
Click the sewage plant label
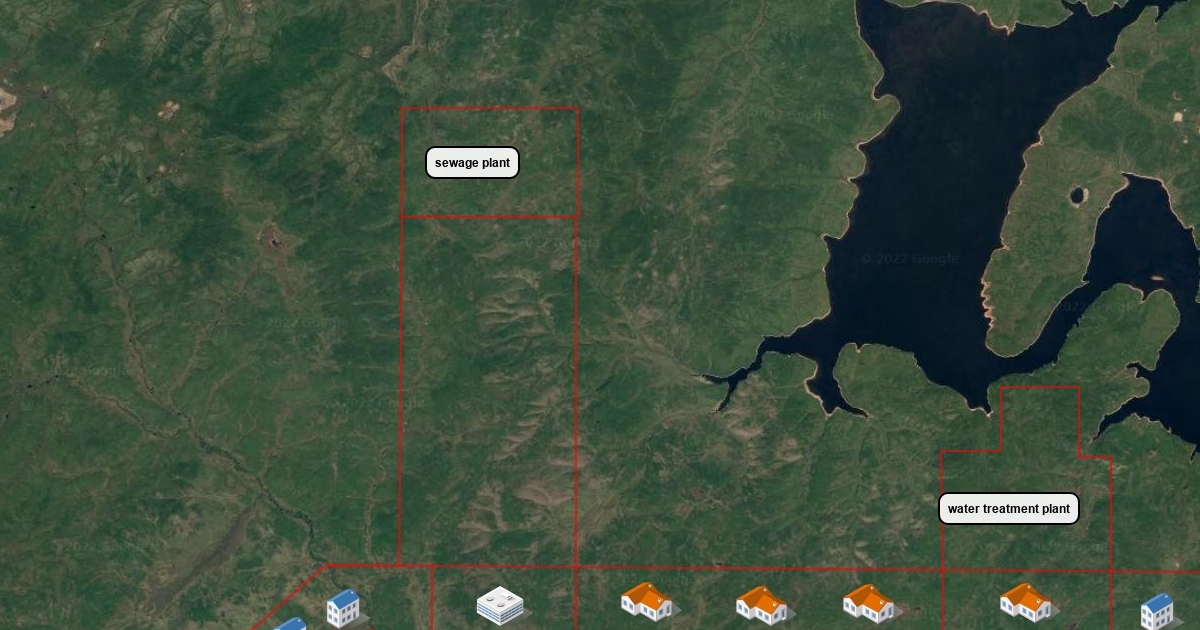[x=472, y=163]
